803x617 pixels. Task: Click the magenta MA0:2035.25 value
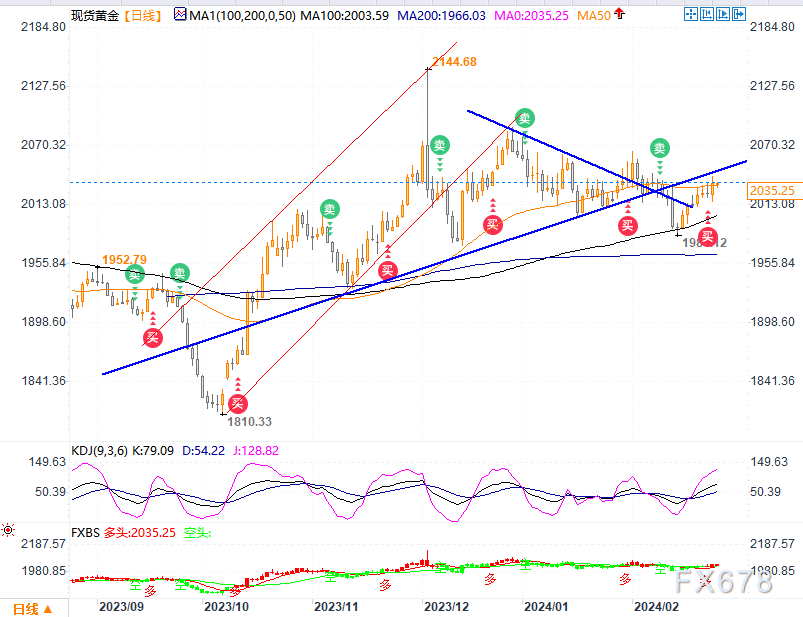click(531, 15)
